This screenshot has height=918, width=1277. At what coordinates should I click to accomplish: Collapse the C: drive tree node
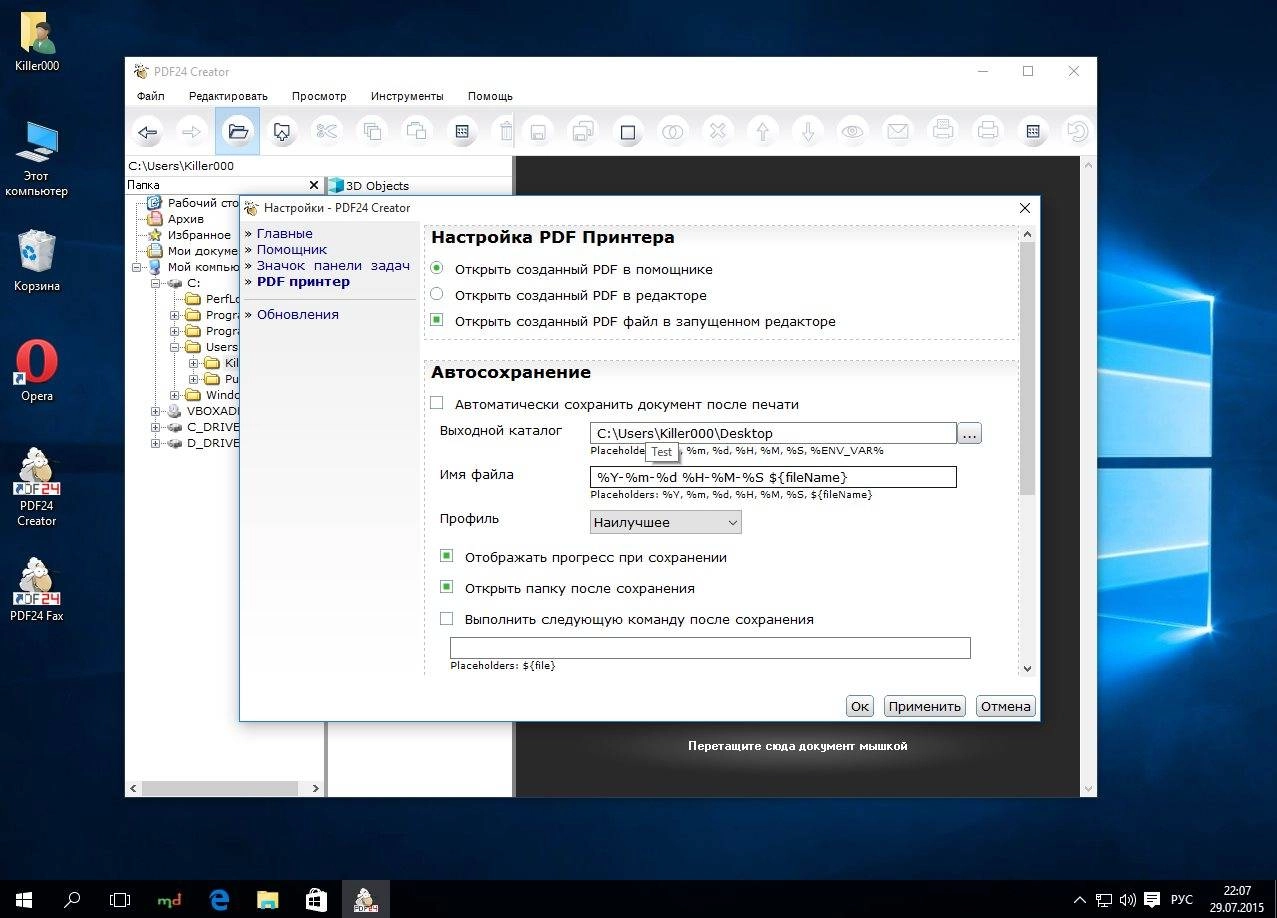coord(157,283)
